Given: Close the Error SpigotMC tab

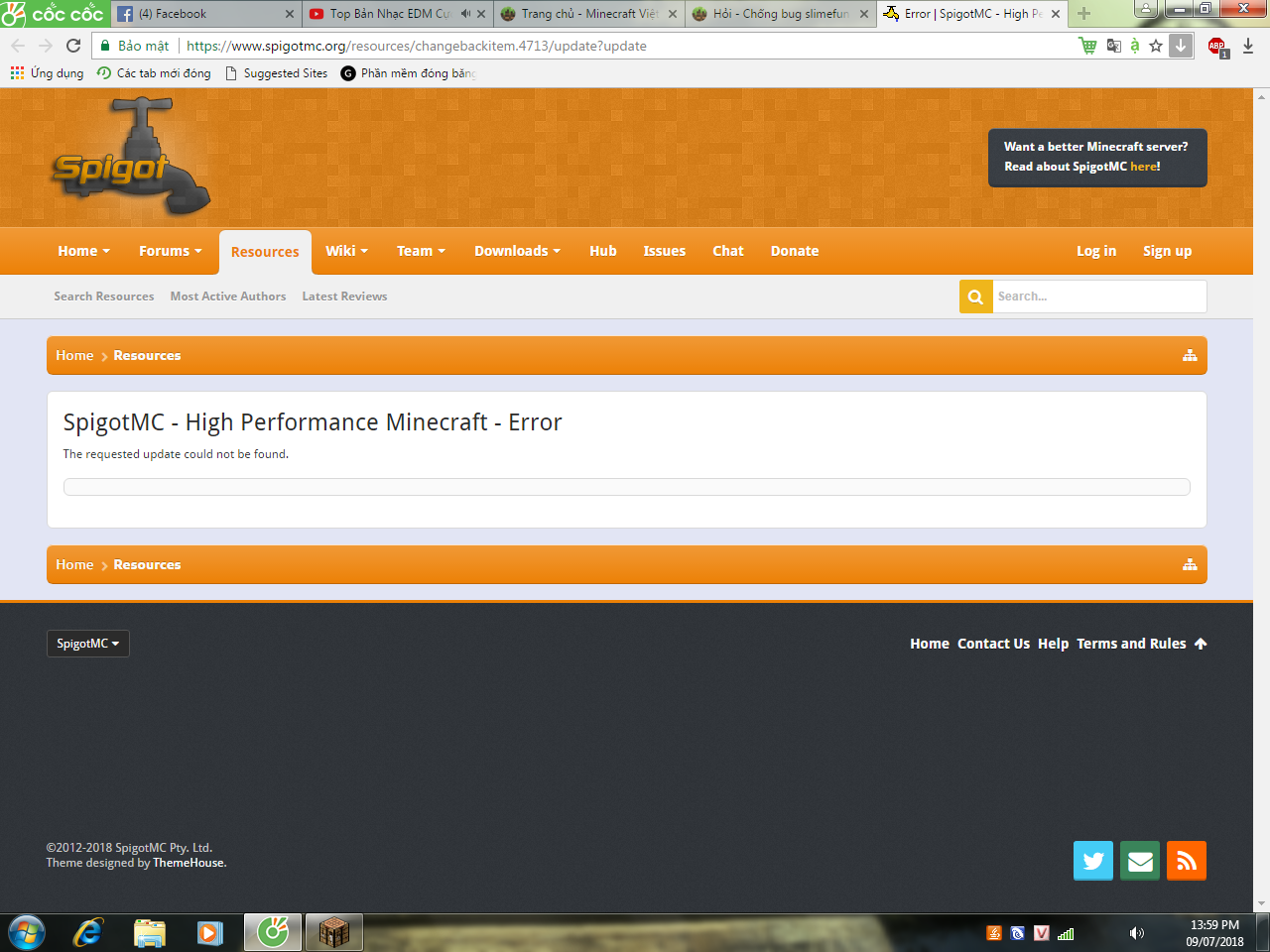Looking at the screenshot, I should coord(1056,14).
